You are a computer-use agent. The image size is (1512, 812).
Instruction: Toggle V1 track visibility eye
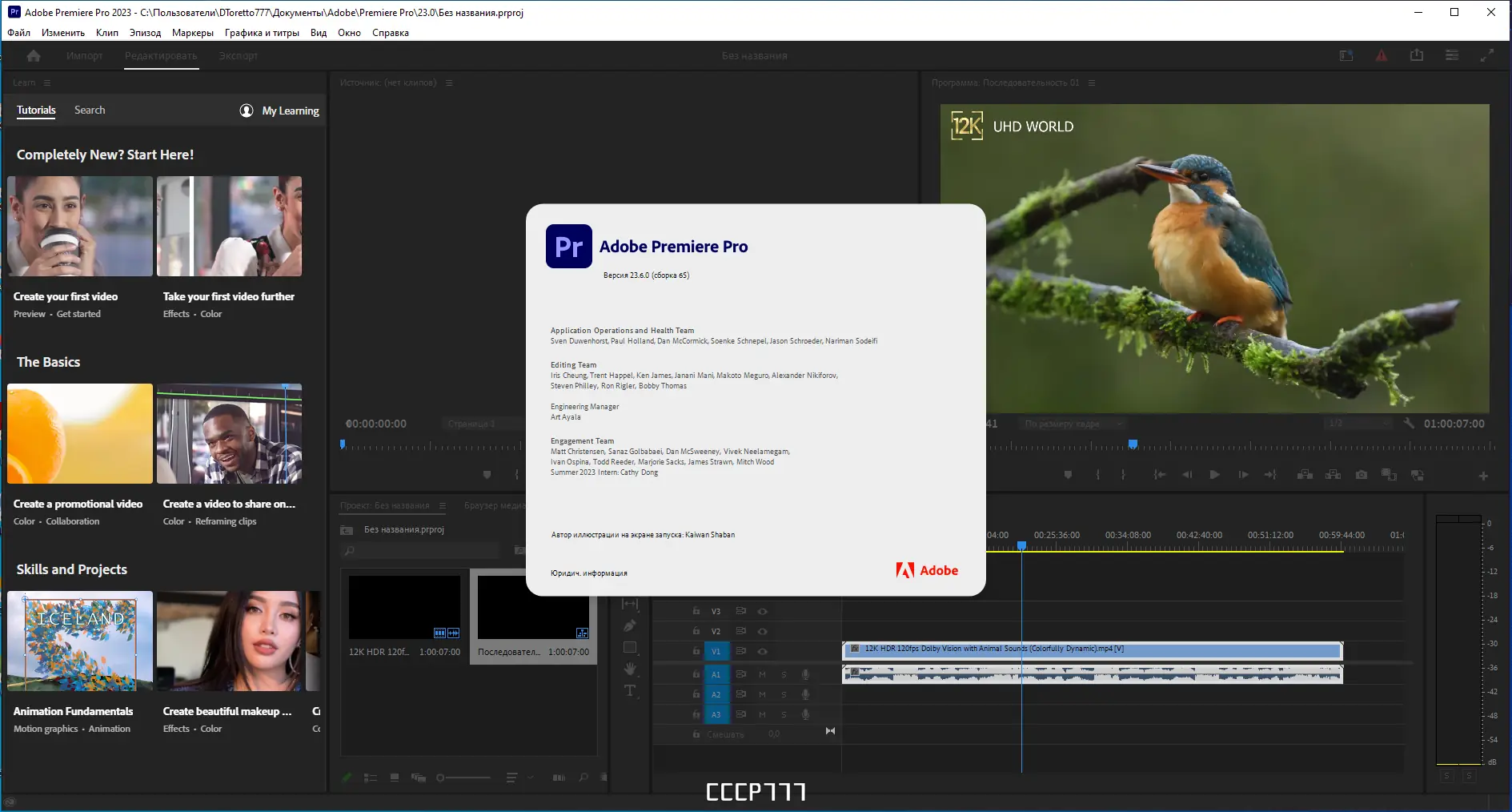click(762, 651)
